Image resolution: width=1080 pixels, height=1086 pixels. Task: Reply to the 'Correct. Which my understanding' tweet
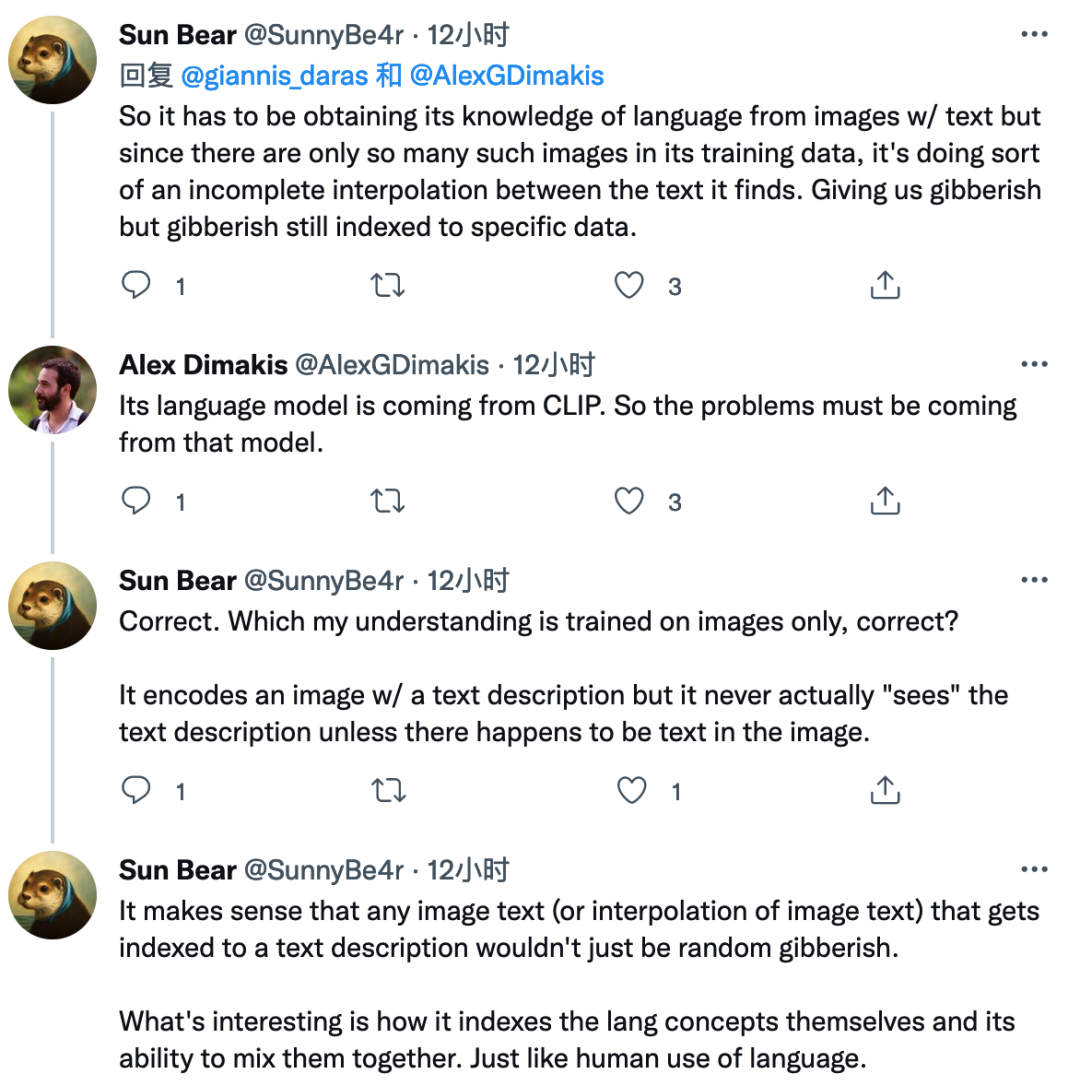(136, 792)
